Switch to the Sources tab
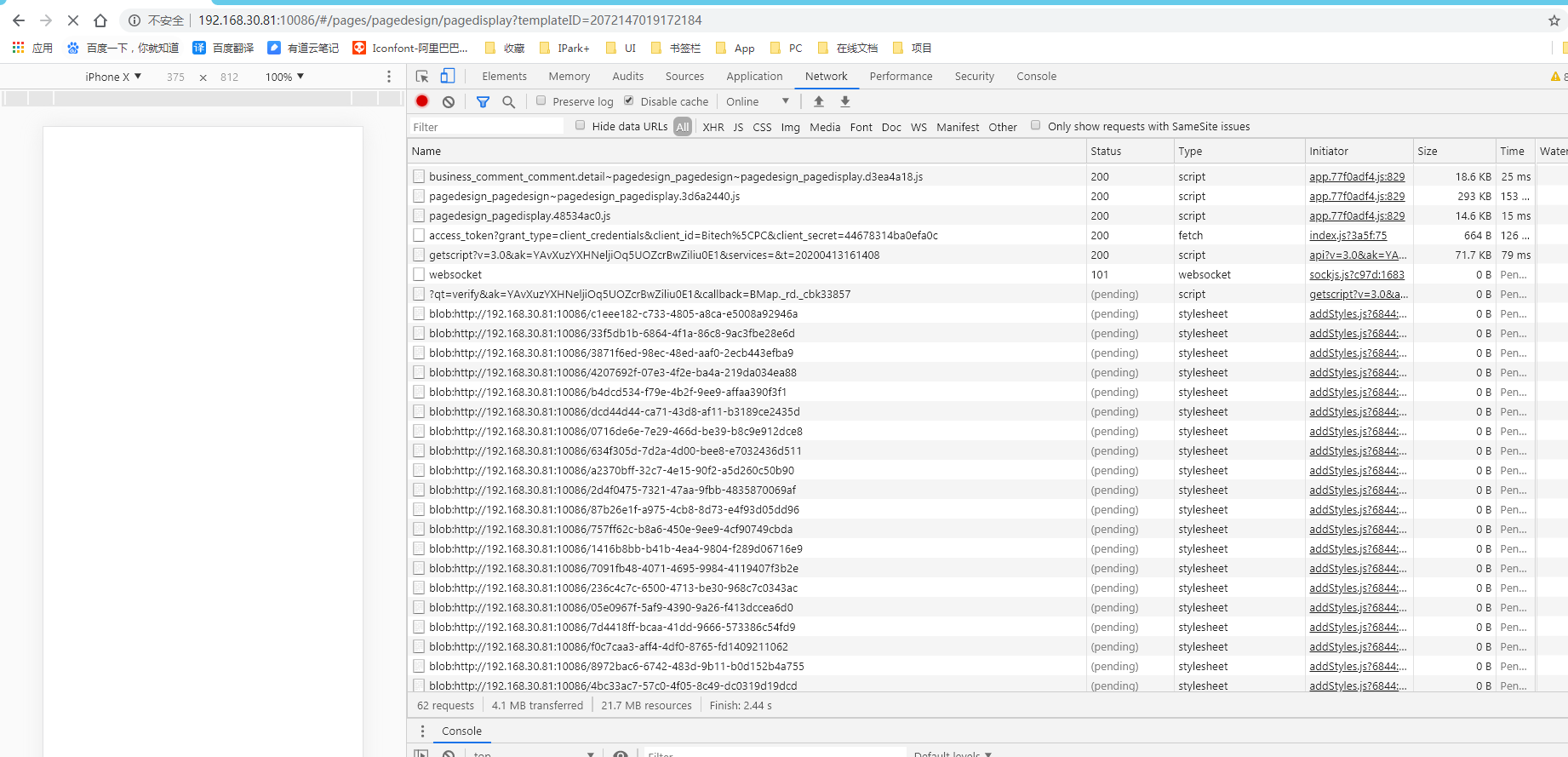1568x757 pixels. click(684, 77)
